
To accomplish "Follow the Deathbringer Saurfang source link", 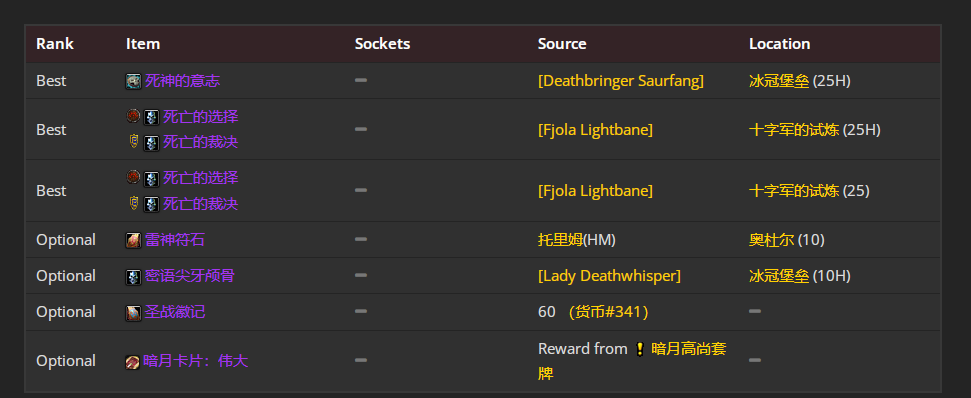I will click(620, 80).
